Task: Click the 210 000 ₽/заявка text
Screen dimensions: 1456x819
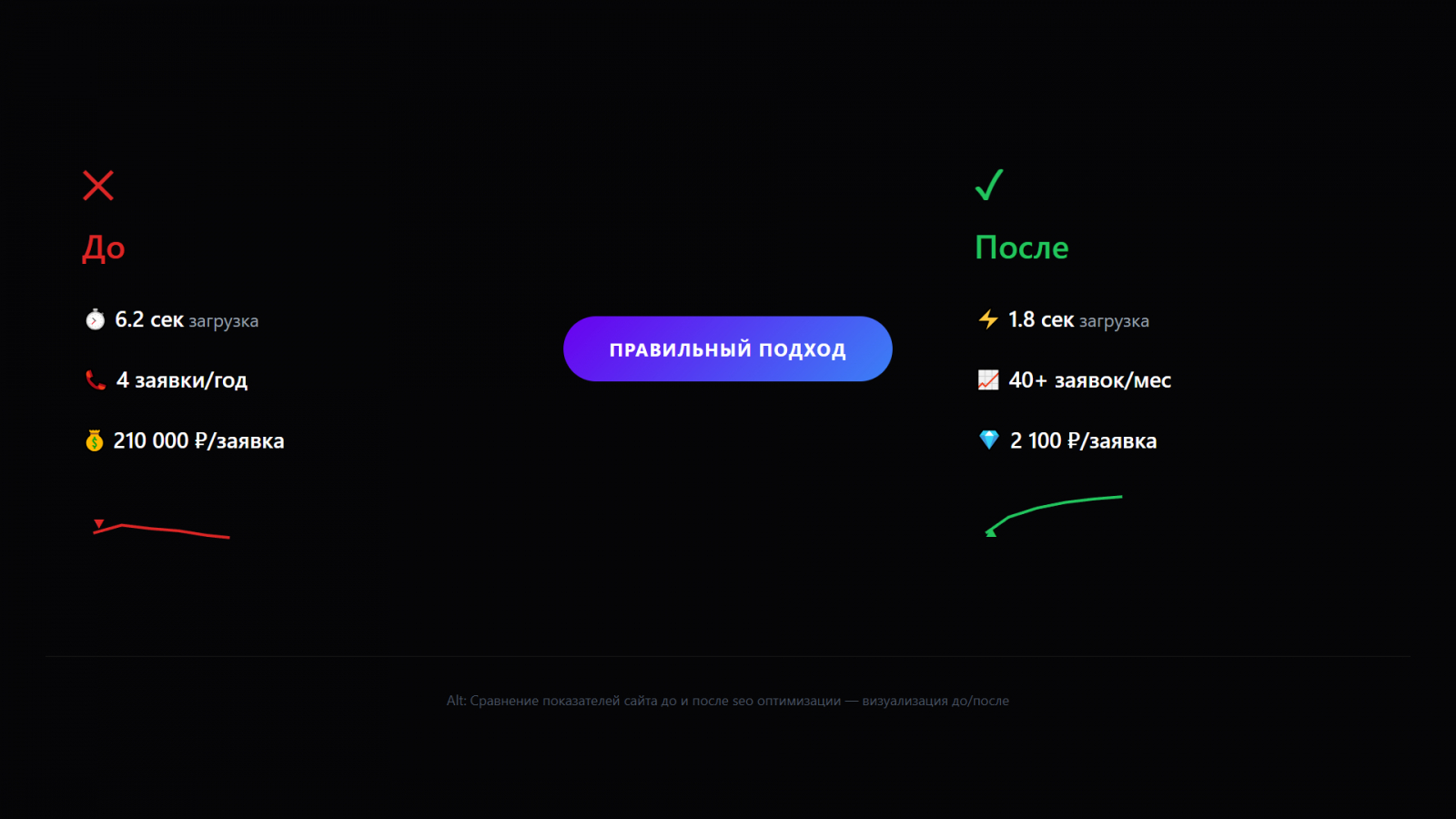Action: point(198,441)
